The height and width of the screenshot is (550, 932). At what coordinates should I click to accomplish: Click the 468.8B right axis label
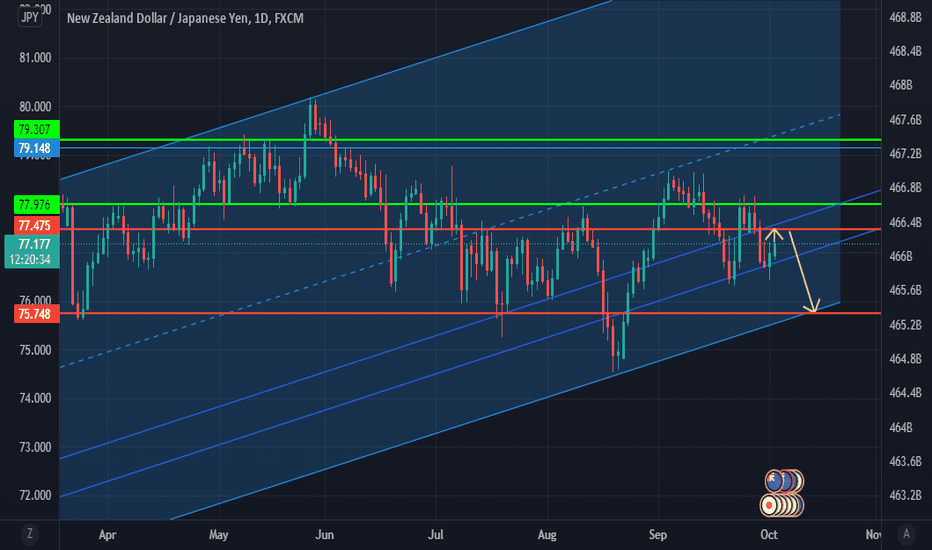905,17
